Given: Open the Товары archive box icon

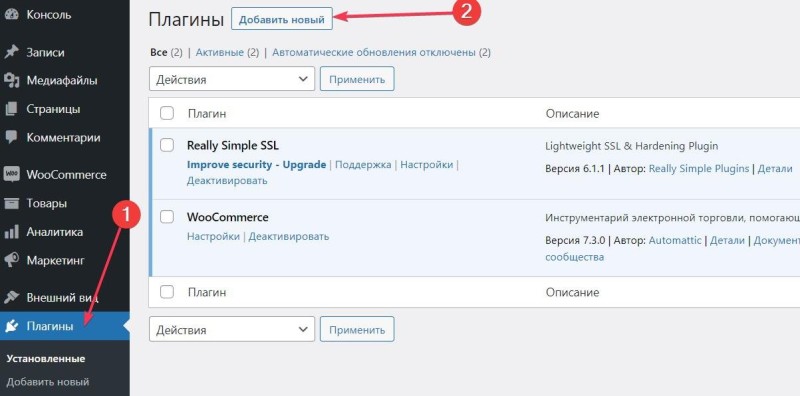Looking at the screenshot, I should point(11,203).
